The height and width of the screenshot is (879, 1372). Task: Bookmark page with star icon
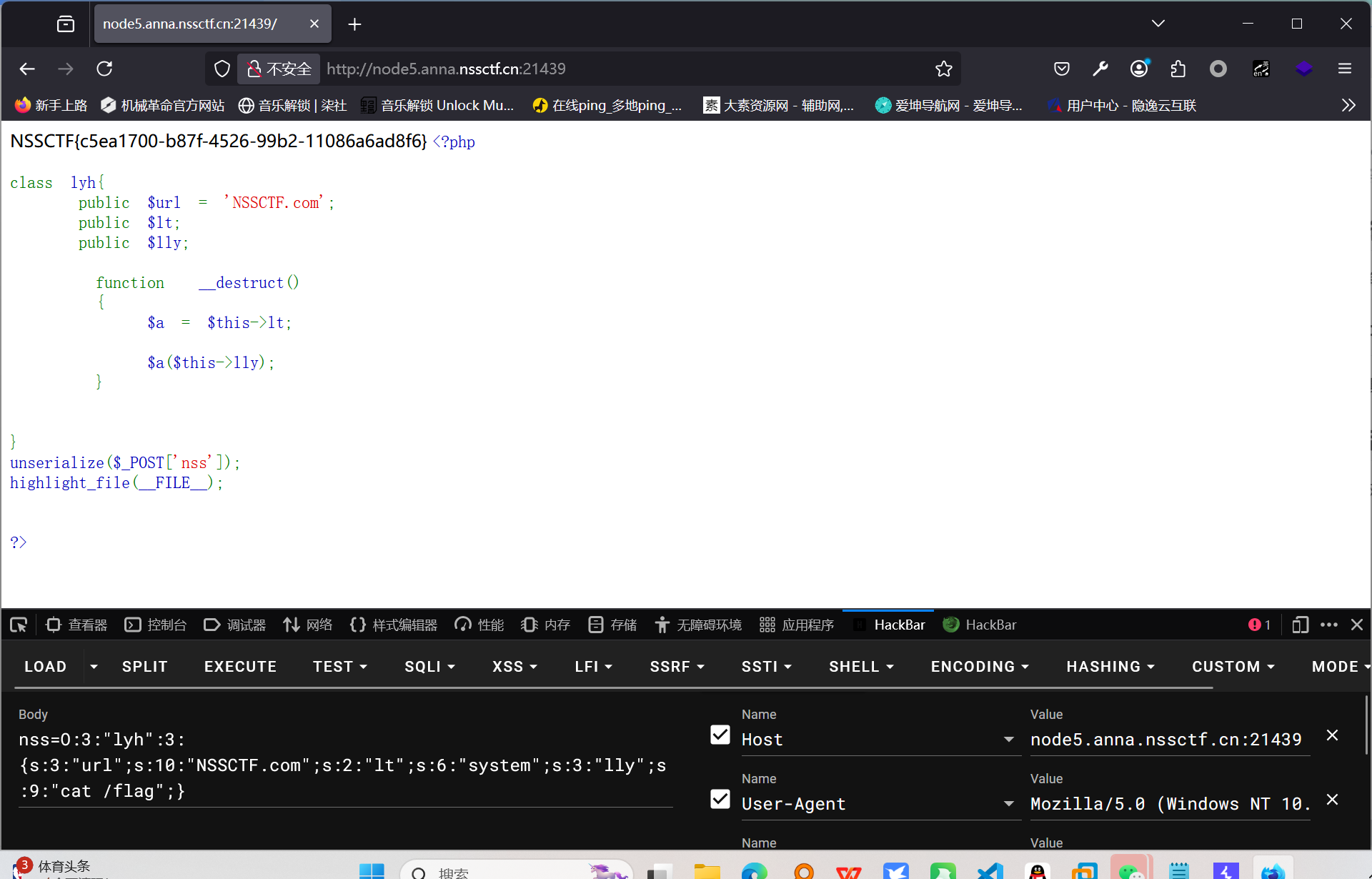pos(944,69)
